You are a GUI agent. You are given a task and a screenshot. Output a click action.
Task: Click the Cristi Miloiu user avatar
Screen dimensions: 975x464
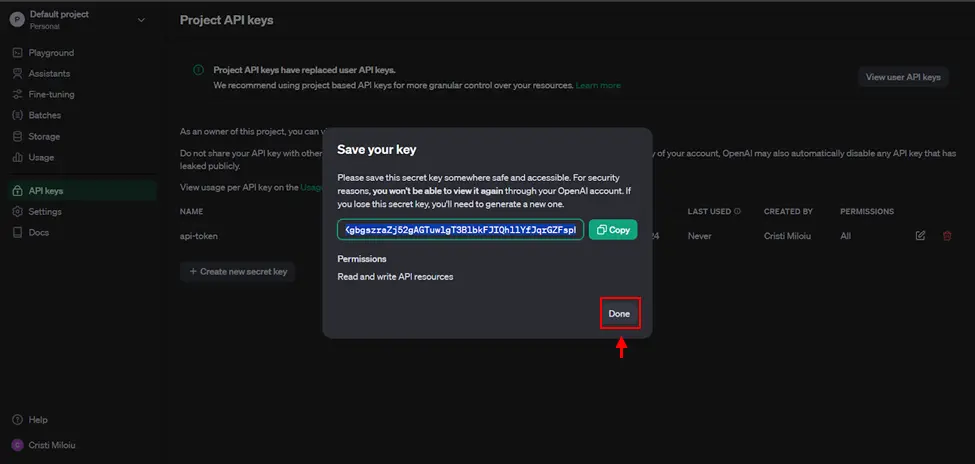click(x=17, y=445)
